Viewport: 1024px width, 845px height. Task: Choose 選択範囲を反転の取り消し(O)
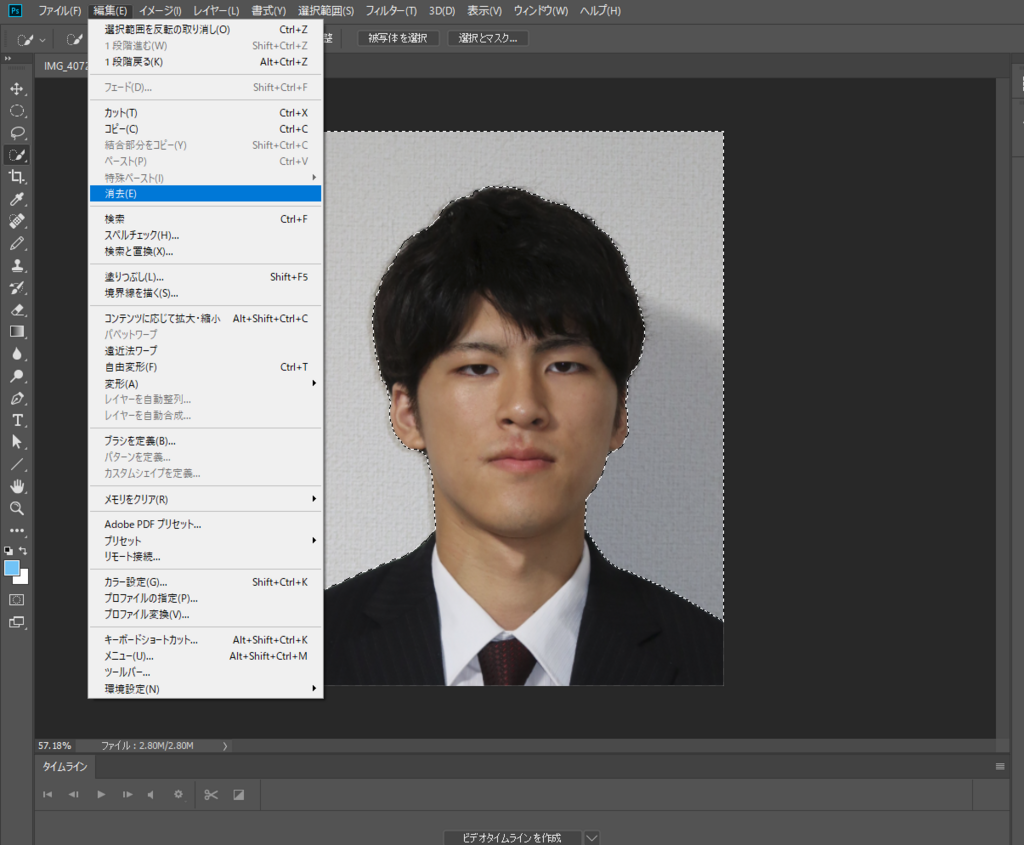[x=205, y=29]
